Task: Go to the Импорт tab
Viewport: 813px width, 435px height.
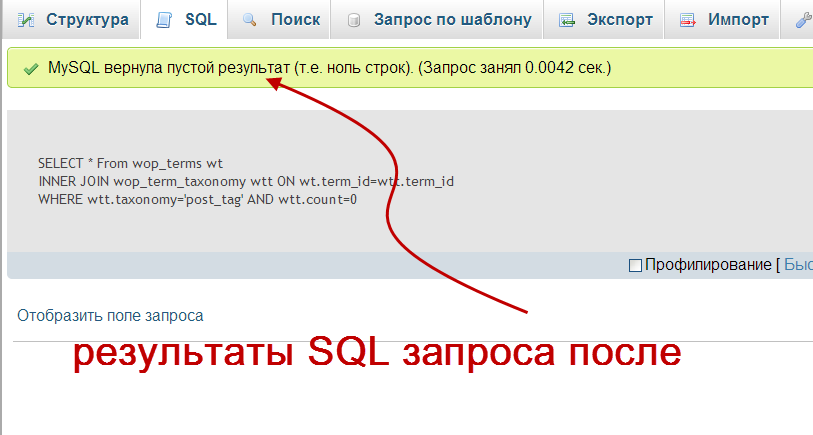Action: (722, 19)
